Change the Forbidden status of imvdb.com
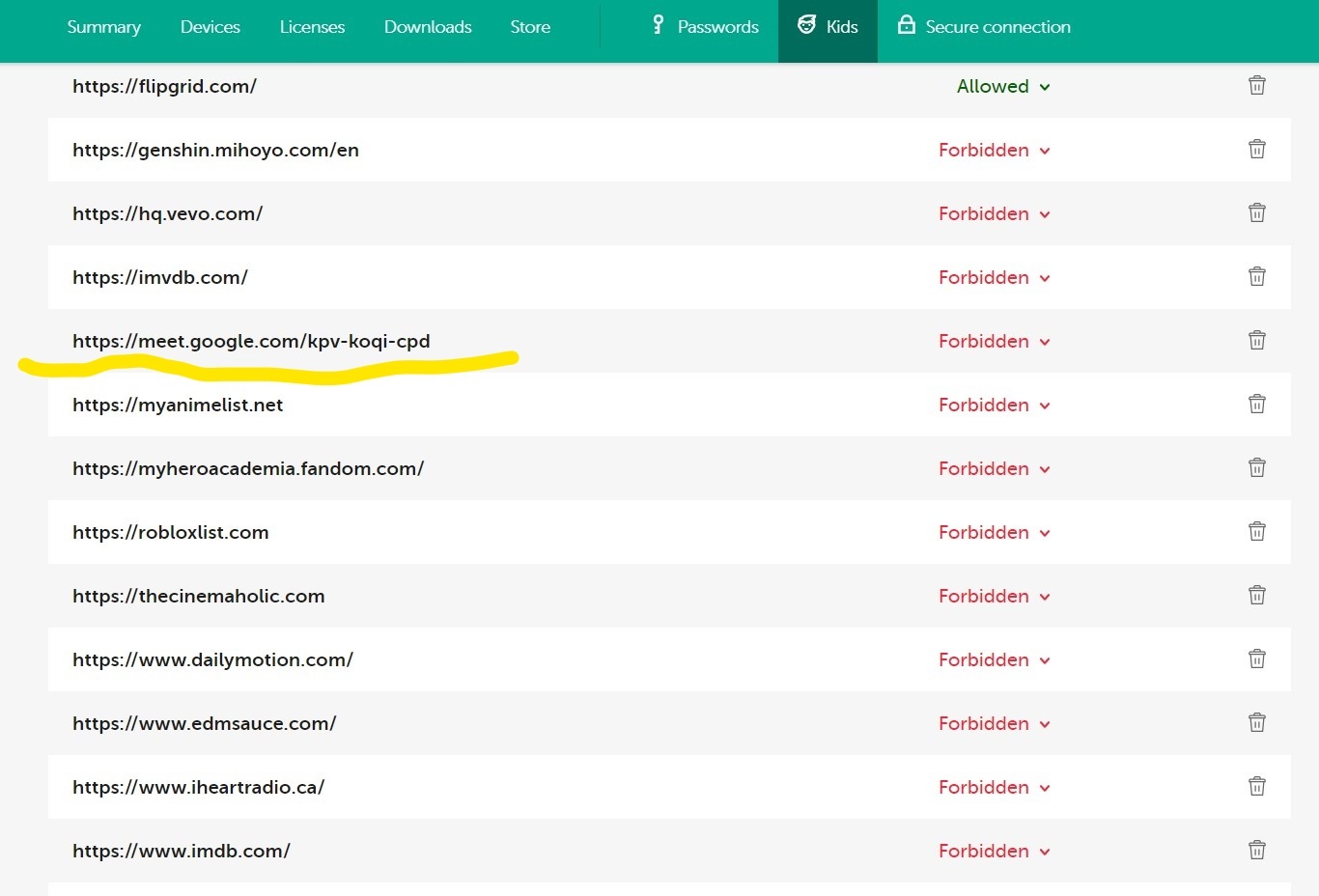Viewport: 1319px width, 896px height. pos(995,277)
